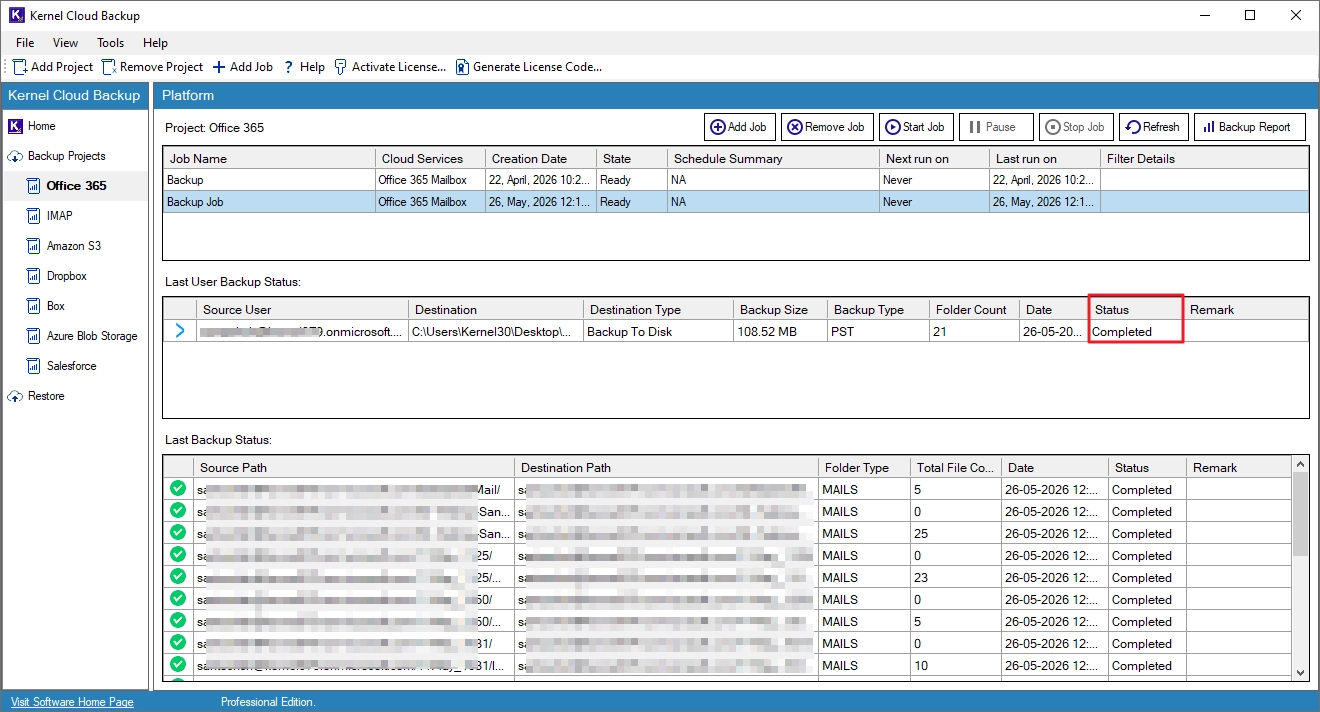Image resolution: width=1320 pixels, height=712 pixels.
Task: Click Activate License toolbar item
Action: pos(390,67)
